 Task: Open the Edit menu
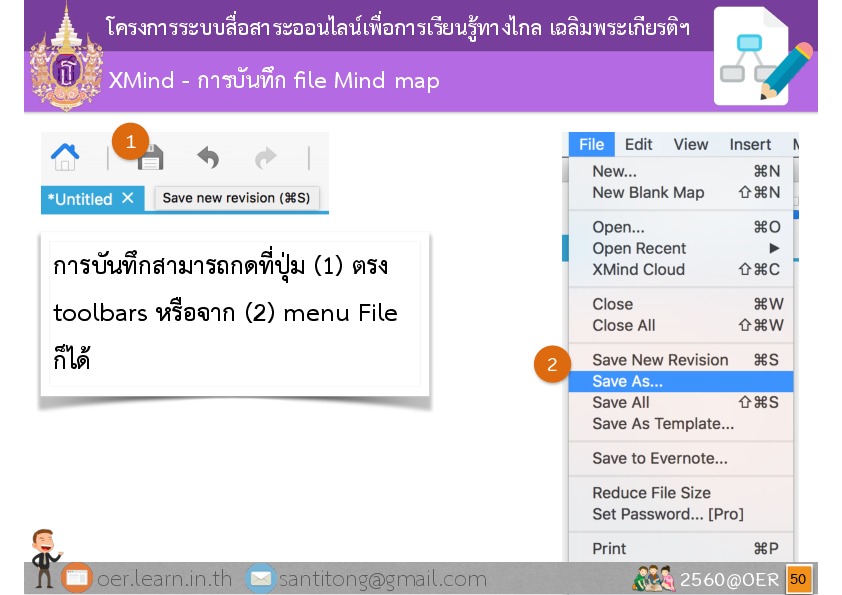pyautogui.click(x=638, y=144)
